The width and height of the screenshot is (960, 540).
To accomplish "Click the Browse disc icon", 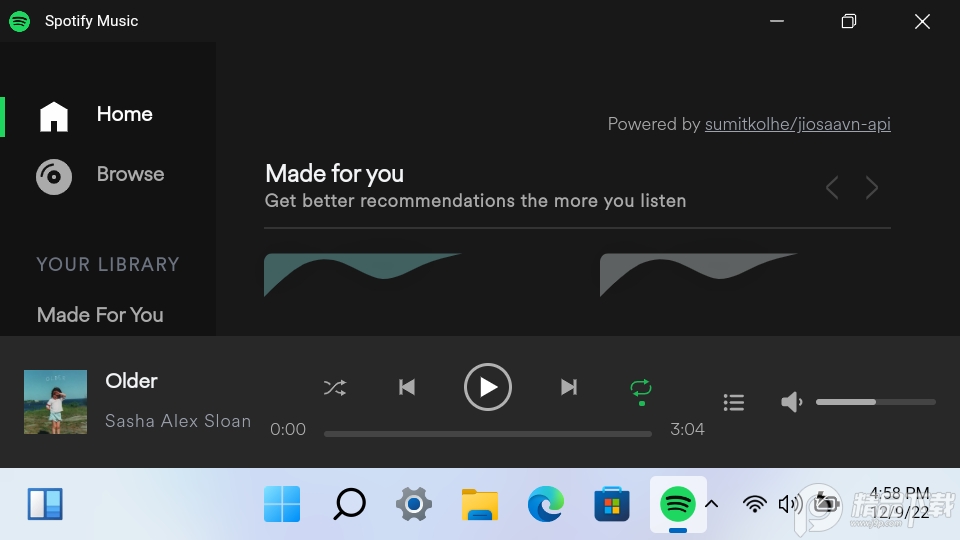I will (54, 176).
